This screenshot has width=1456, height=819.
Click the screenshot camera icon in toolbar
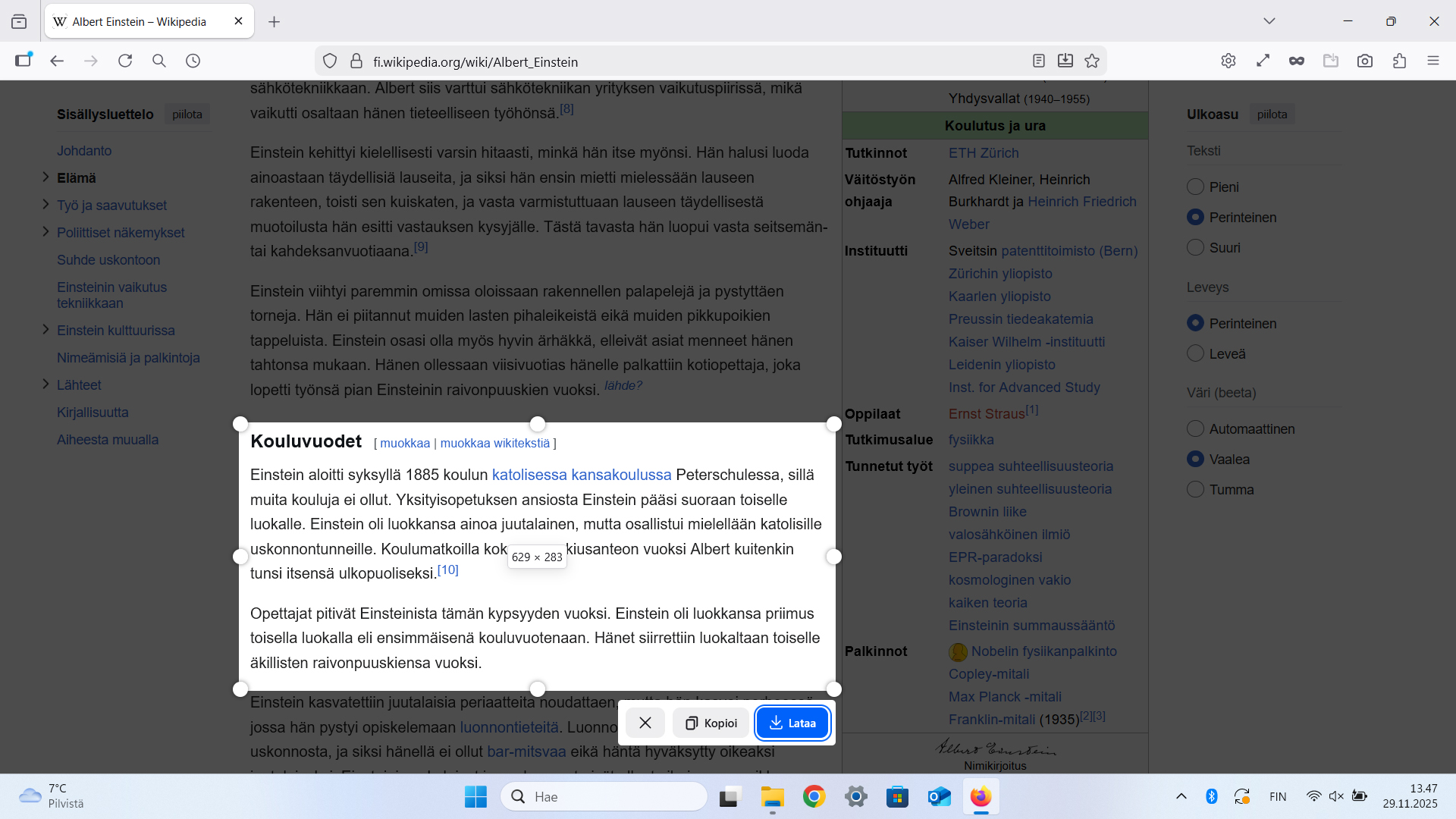pos(1365,61)
